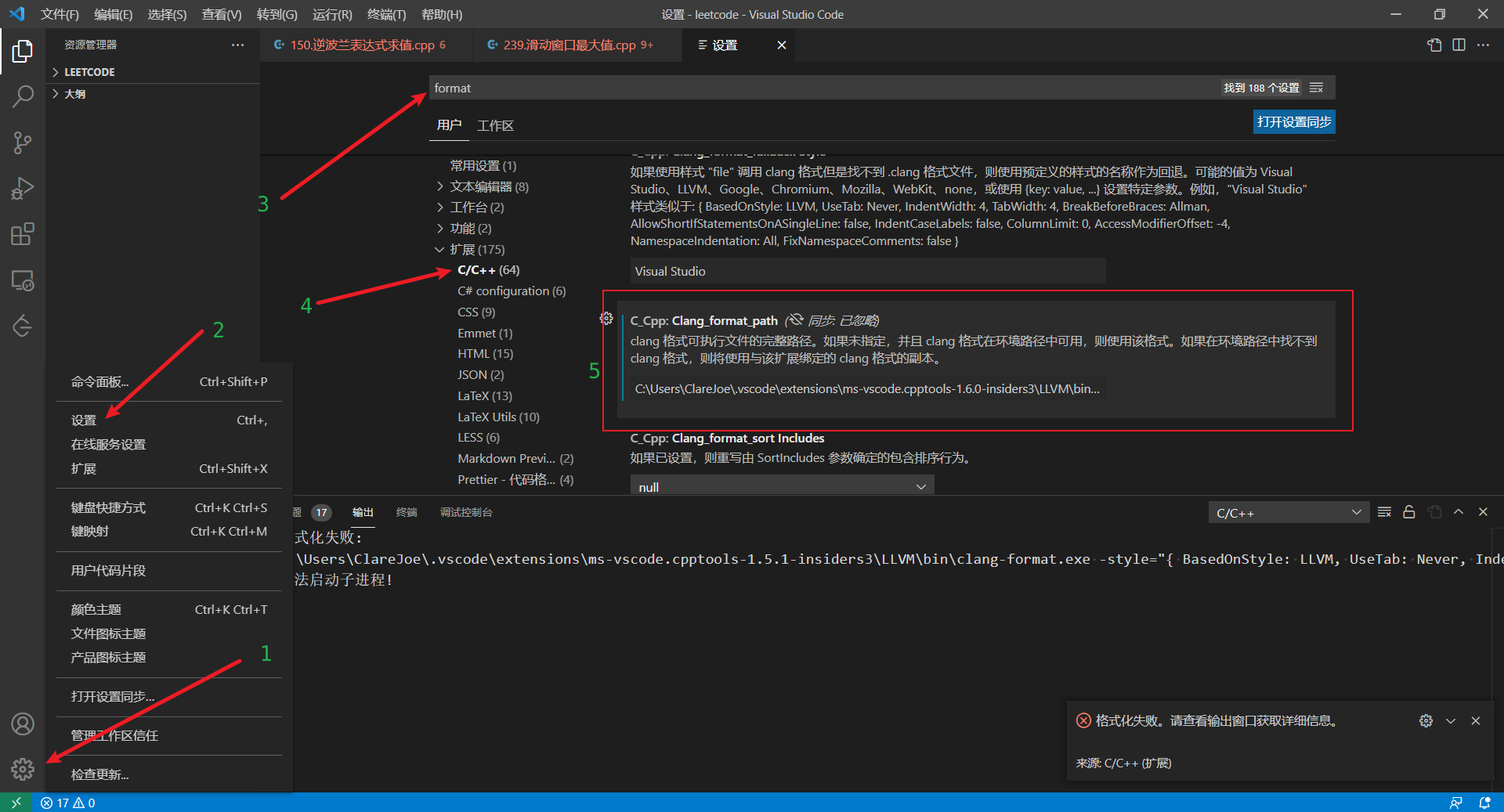The height and width of the screenshot is (812, 1504).
Task: Switch to the 调试控制台 panel tab
Action: click(466, 512)
